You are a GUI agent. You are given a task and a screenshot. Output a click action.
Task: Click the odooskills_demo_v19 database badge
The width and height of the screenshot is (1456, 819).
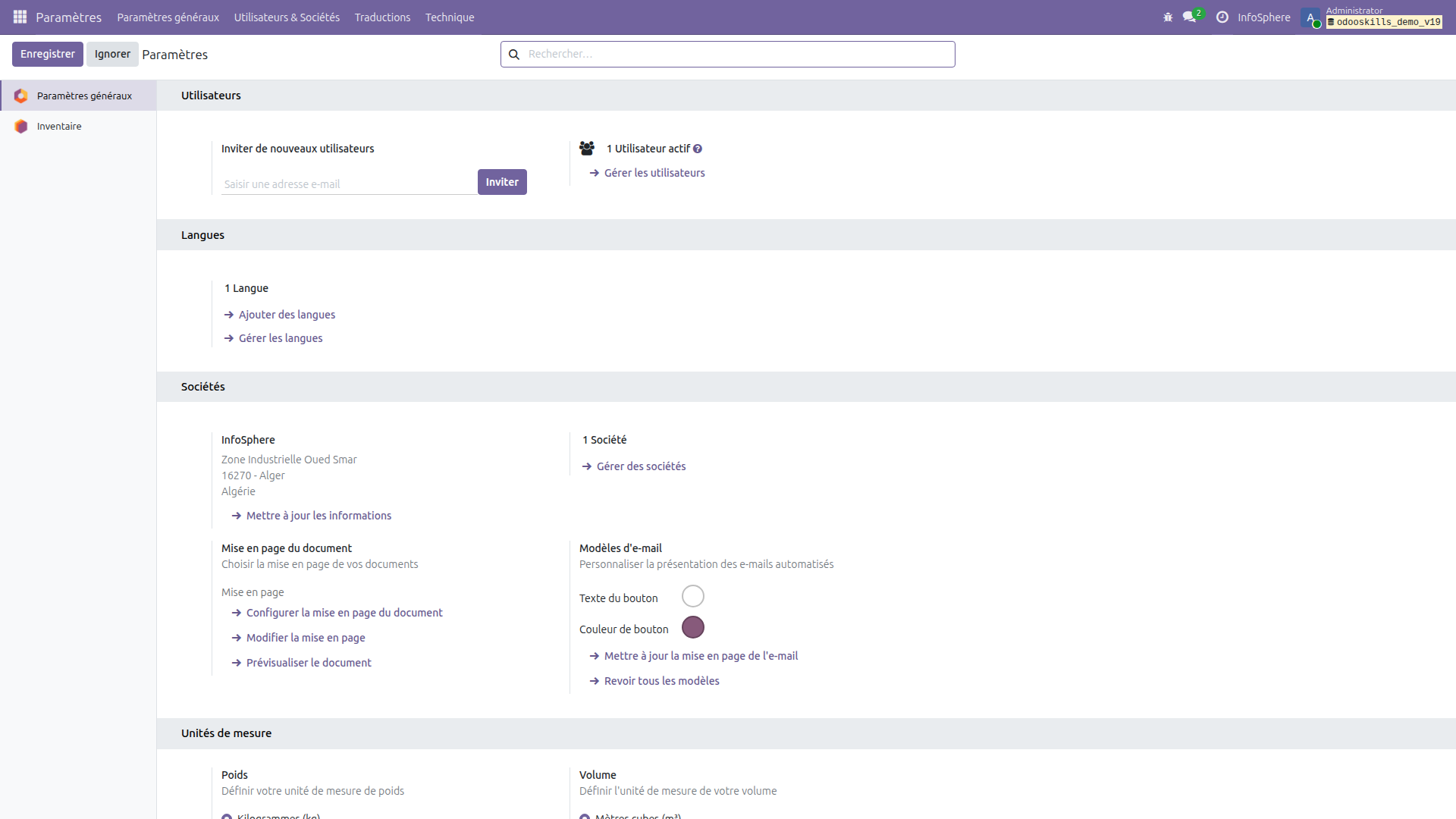(1383, 22)
